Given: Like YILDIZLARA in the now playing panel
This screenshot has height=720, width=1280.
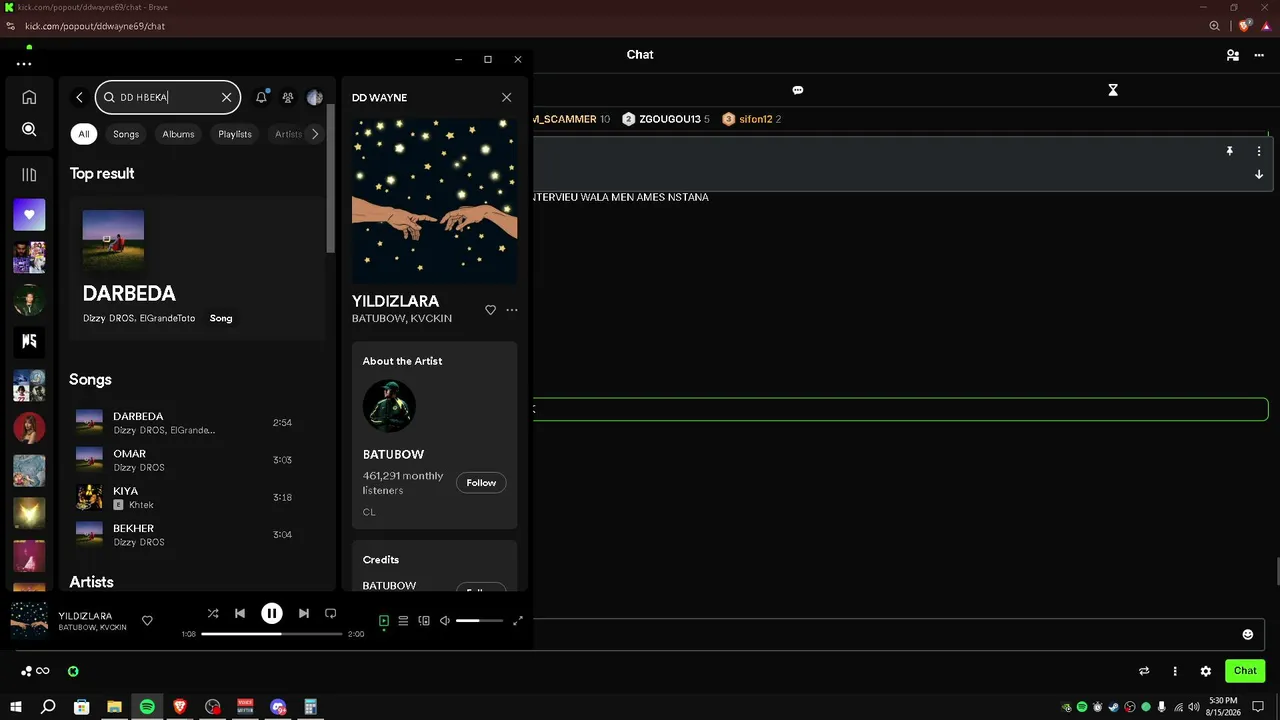Looking at the screenshot, I should coord(490,310).
